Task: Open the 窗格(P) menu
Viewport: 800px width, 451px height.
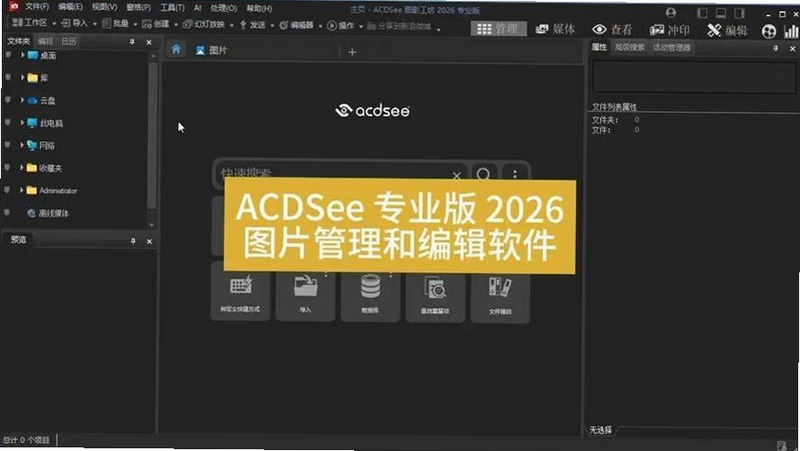Action: (x=138, y=8)
